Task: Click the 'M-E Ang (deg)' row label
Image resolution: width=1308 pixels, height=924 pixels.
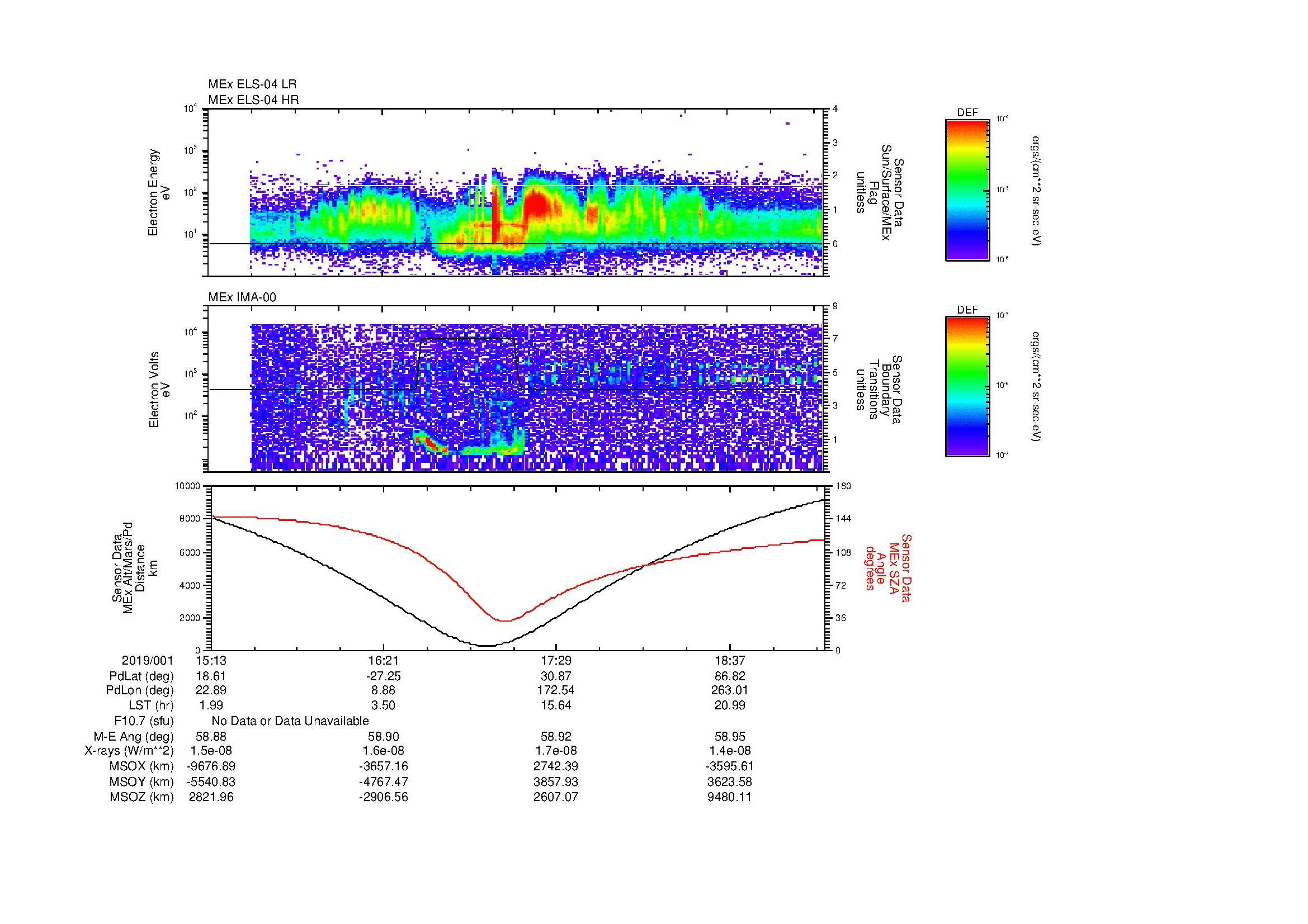Action: point(134,737)
